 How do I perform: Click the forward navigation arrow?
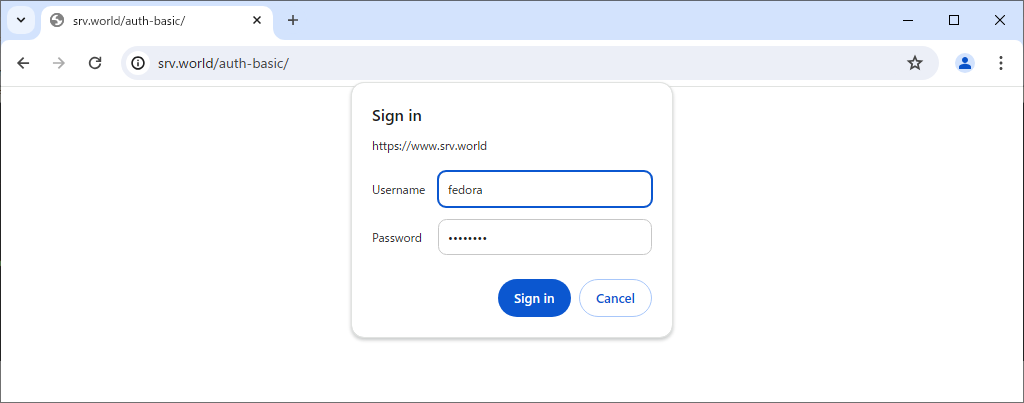(x=59, y=63)
